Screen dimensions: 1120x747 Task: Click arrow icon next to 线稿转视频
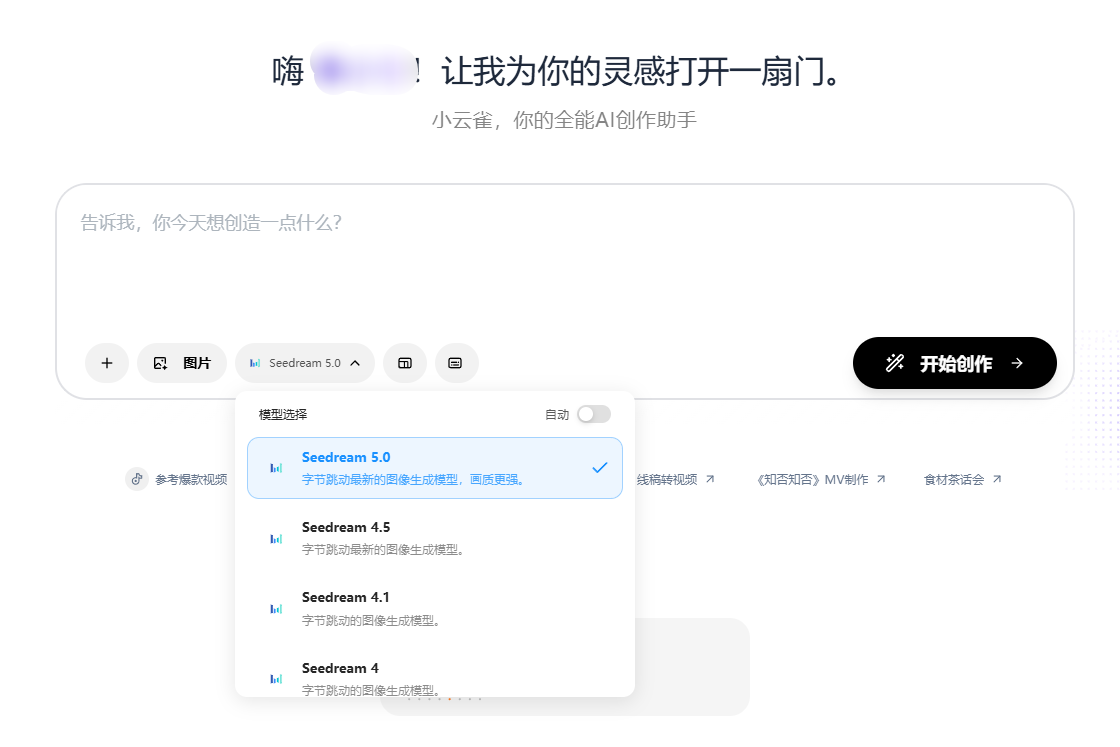[x=710, y=479]
